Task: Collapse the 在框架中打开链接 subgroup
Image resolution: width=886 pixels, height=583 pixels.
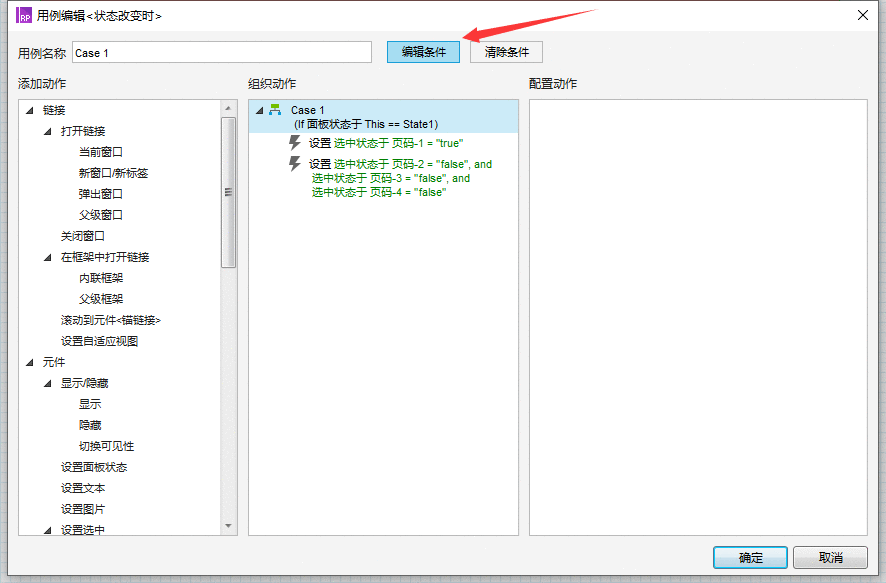Action: [48, 257]
